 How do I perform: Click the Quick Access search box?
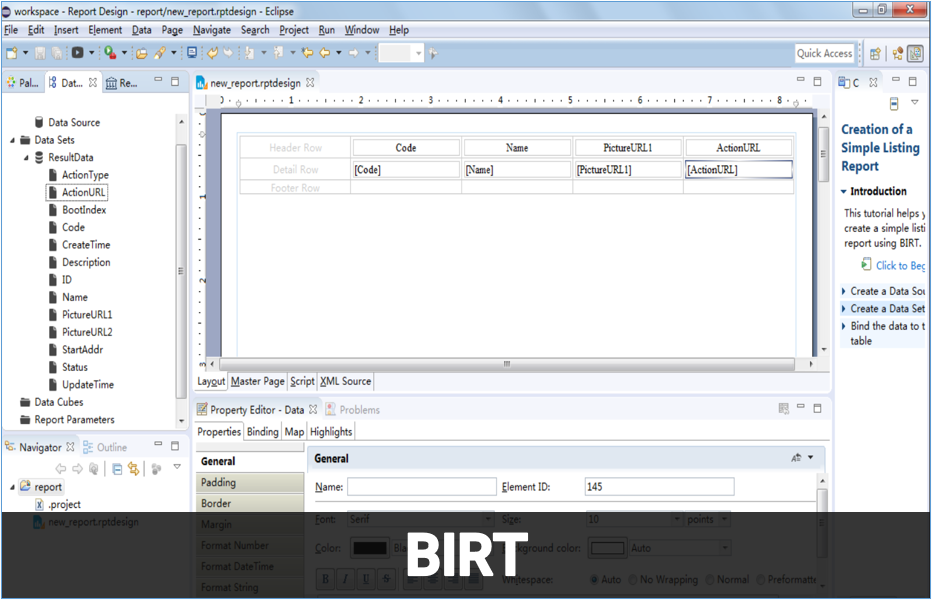coord(824,54)
